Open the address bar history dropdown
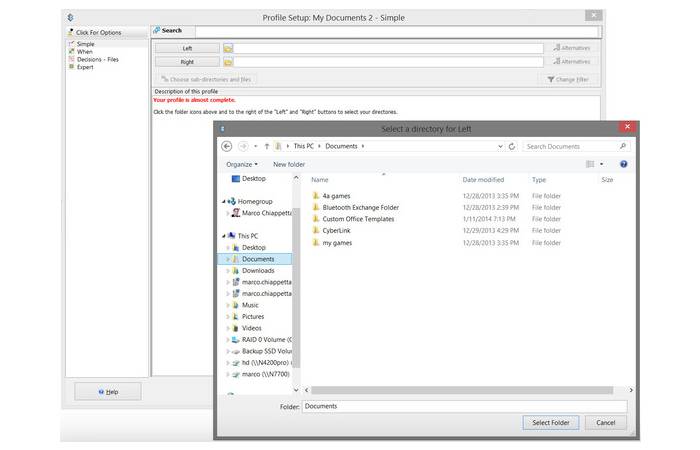The image size is (700, 450). click(499, 146)
